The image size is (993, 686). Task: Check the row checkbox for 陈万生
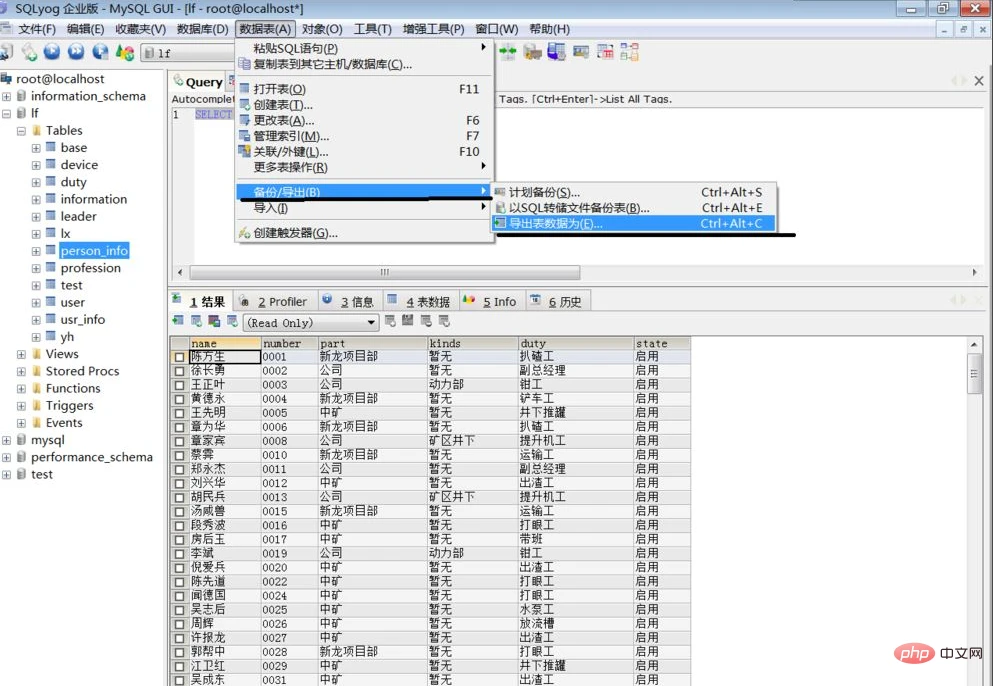(x=180, y=355)
